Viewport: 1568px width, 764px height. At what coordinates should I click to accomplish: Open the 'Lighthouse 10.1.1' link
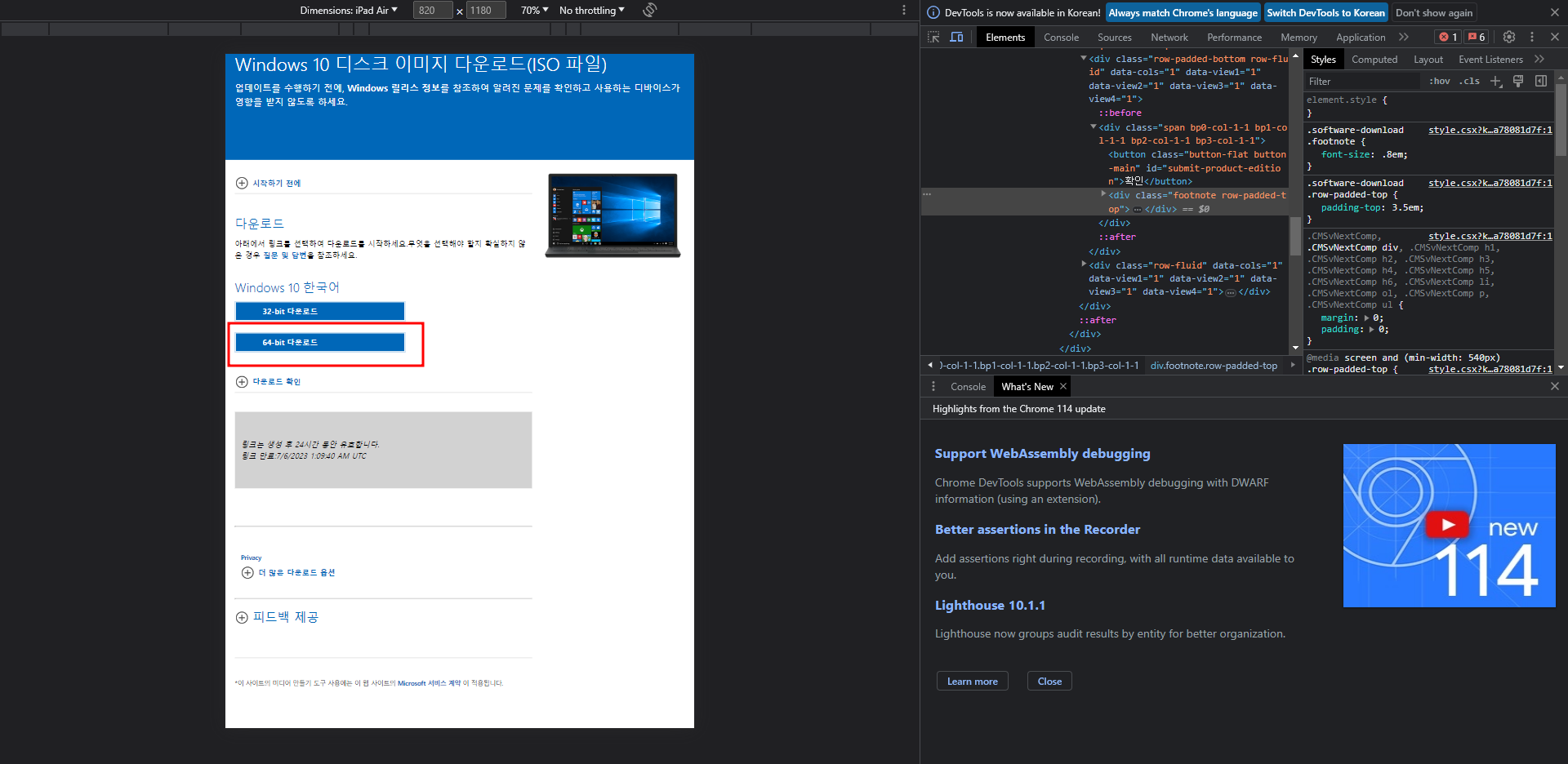(x=990, y=606)
